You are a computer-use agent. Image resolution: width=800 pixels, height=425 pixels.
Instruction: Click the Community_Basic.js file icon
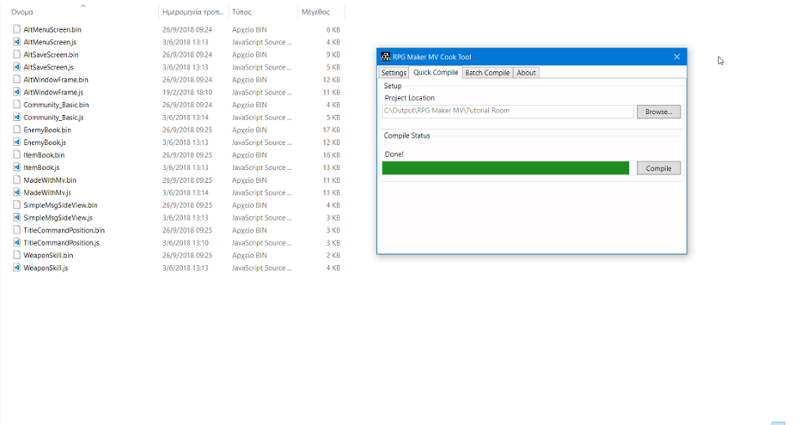click(17, 117)
